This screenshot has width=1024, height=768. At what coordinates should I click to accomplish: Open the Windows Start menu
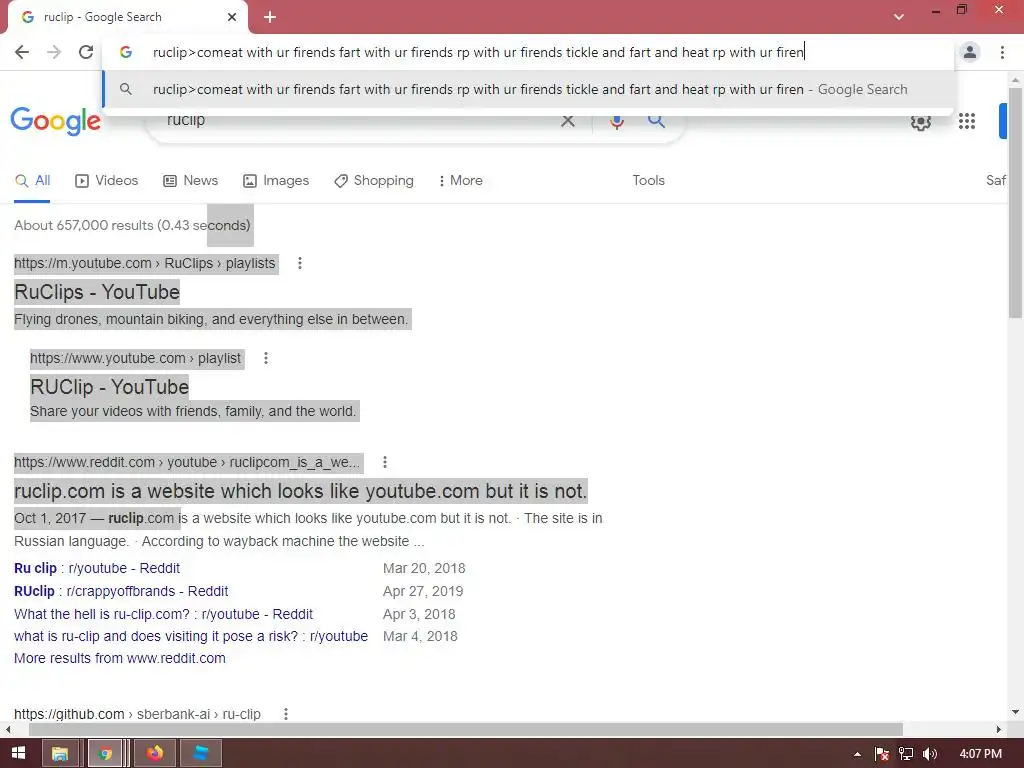coord(18,753)
